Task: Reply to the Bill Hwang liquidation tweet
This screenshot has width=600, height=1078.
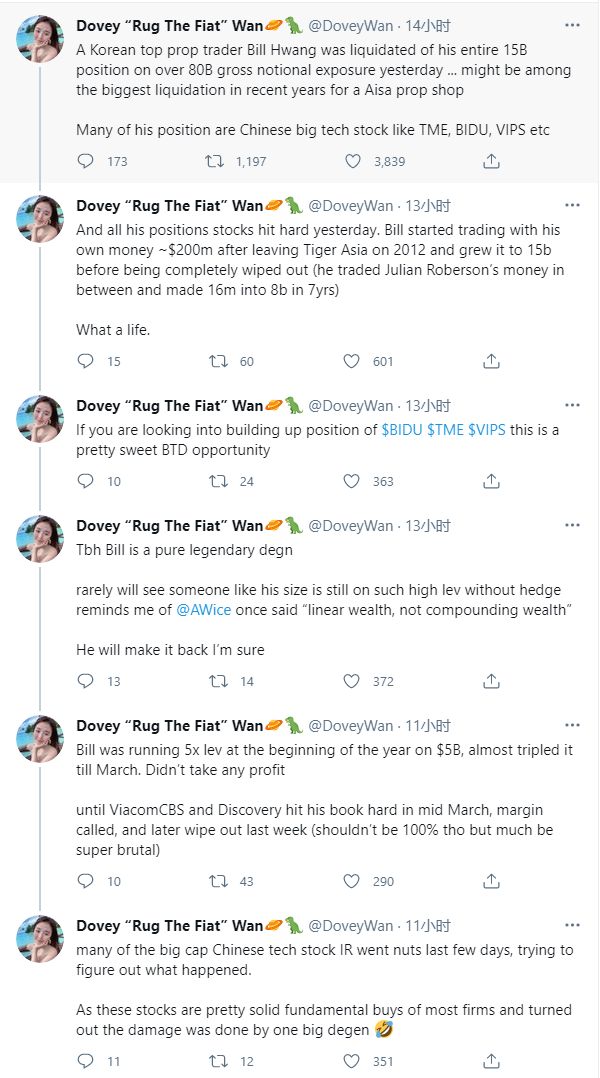Action: click(x=86, y=161)
